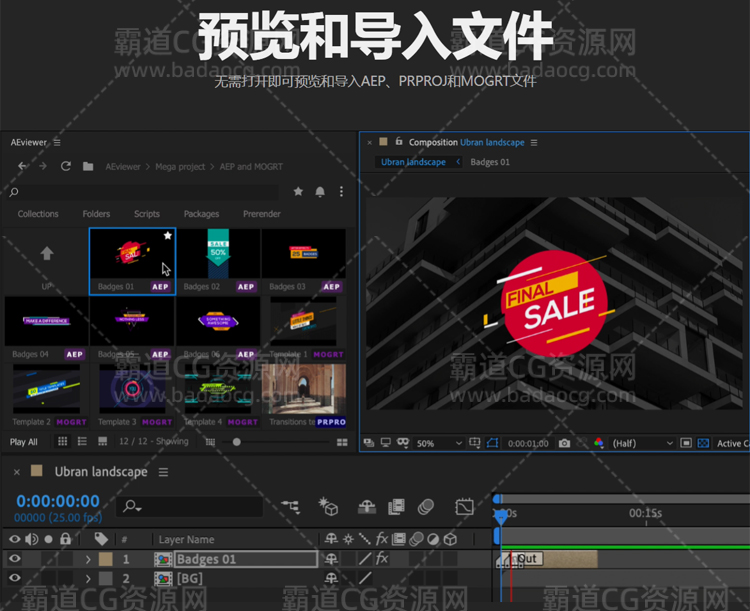Viewport: 750px width, 611px height.
Task: Click the AEviewer forward arrow
Action: 43,166
